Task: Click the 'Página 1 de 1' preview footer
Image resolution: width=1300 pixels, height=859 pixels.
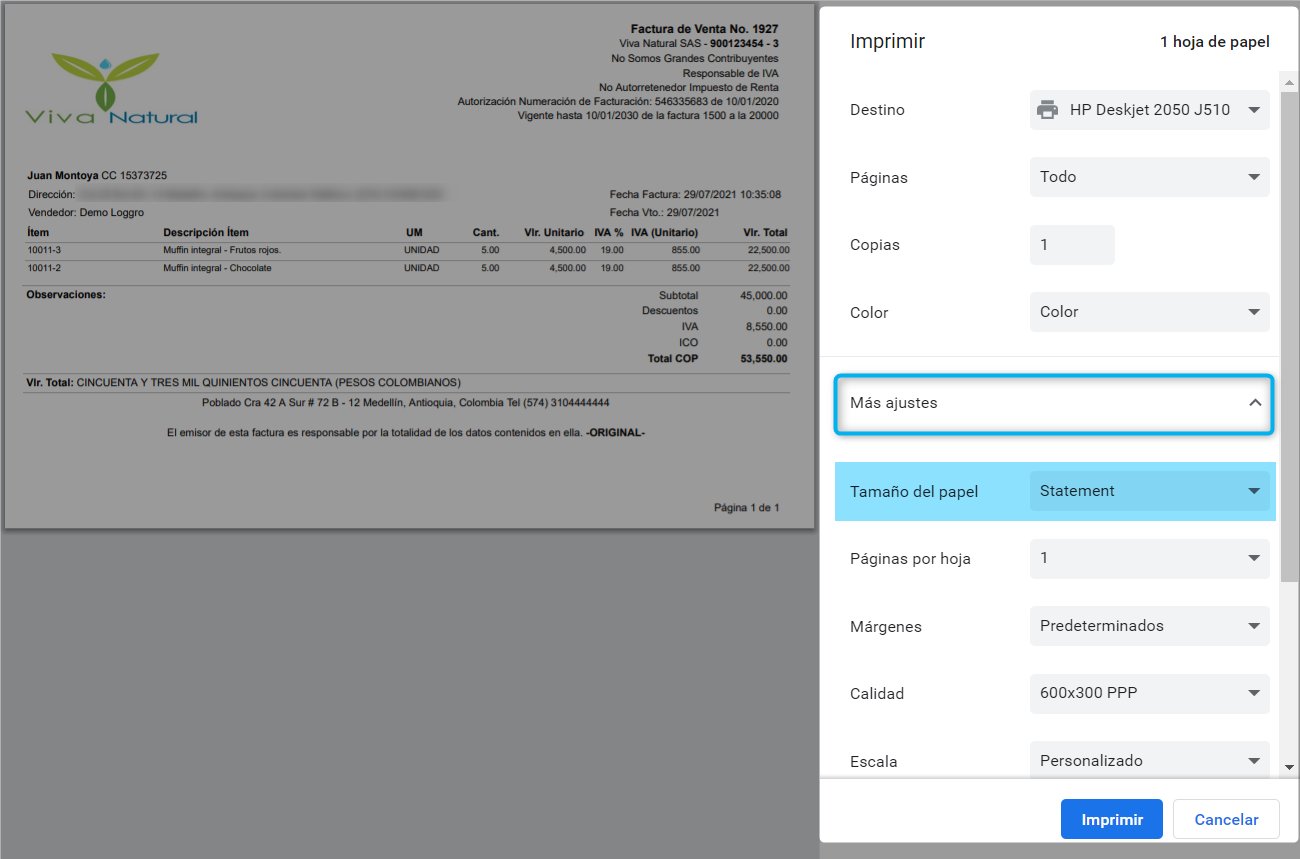Action: 746,508
